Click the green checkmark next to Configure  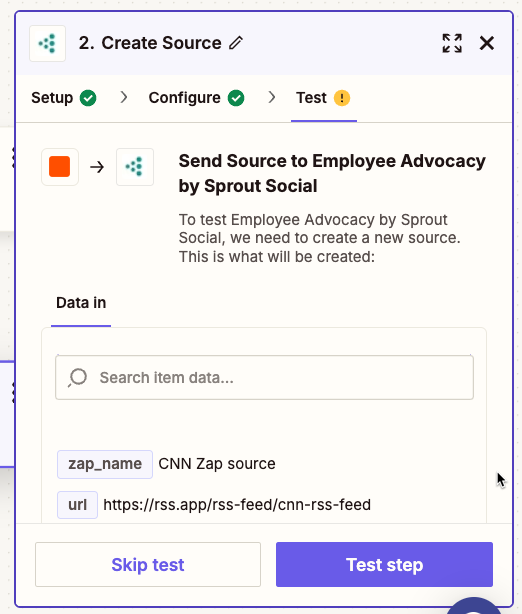pyautogui.click(x=237, y=98)
